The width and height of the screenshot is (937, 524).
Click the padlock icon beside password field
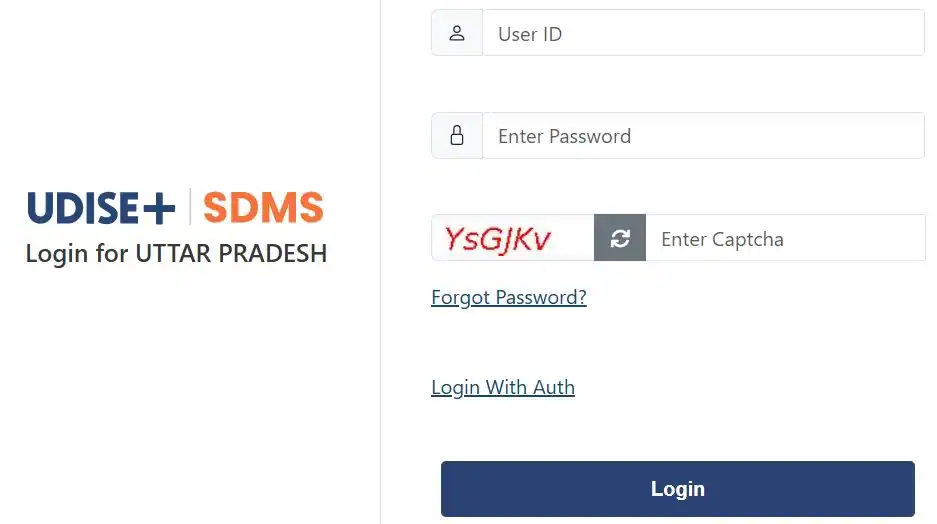pyautogui.click(x=457, y=136)
